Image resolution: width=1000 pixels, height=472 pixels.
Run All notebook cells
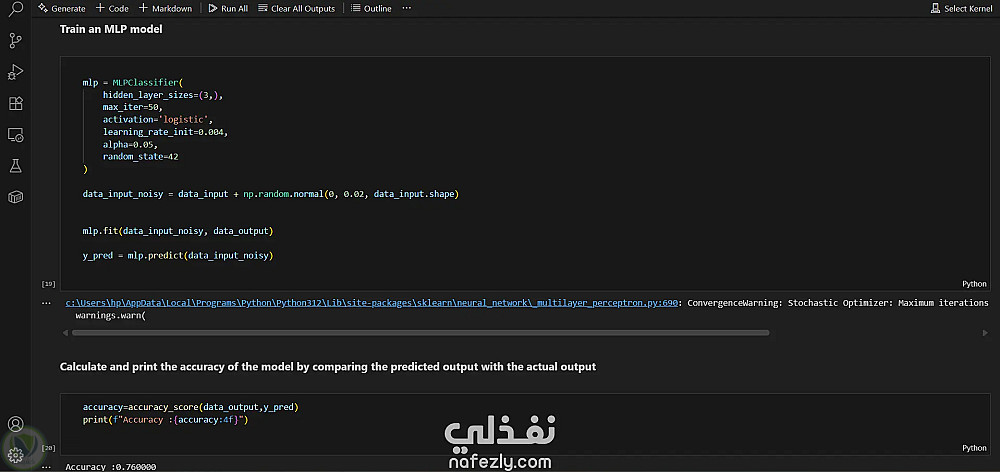229,8
